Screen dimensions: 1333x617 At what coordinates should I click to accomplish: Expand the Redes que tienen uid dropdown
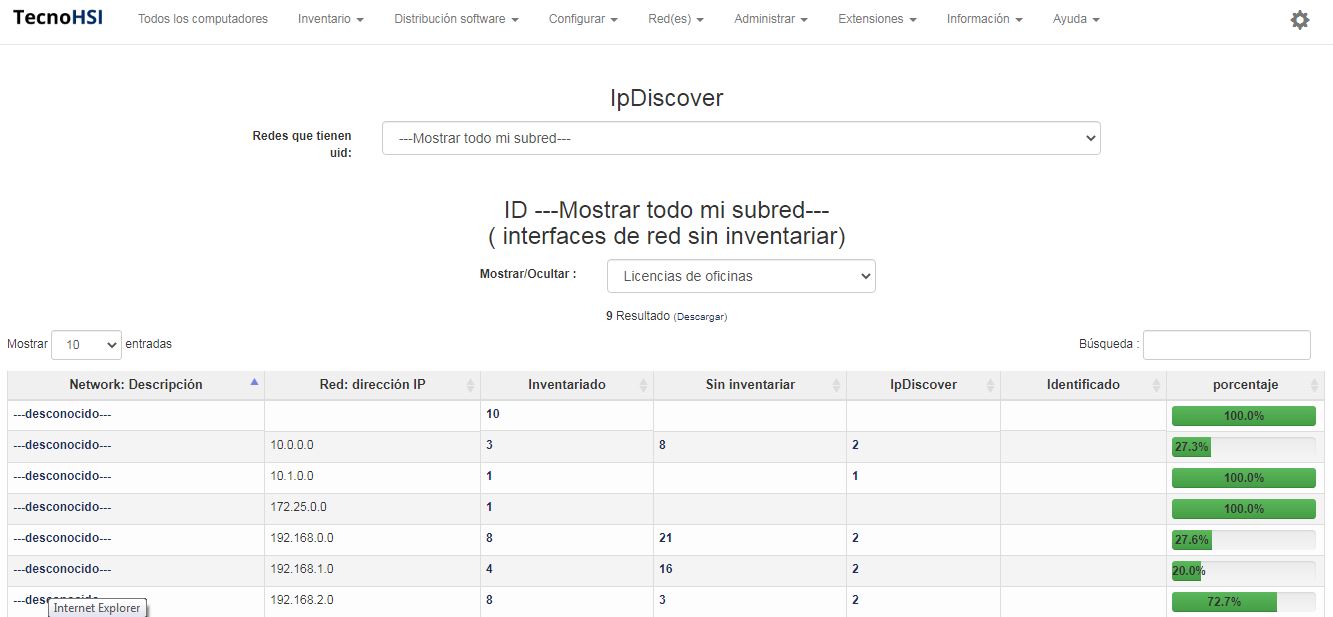740,138
